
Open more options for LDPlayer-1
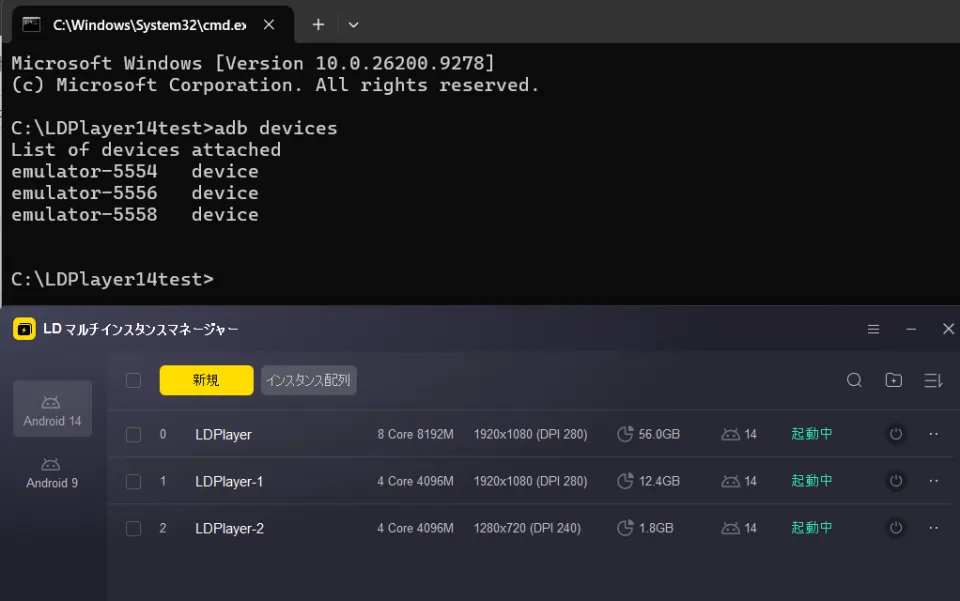pyautogui.click(x=934, y=481)
